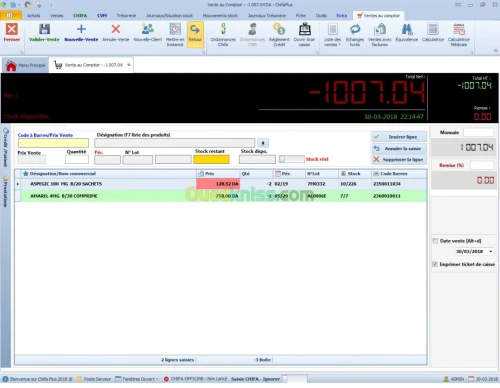
Task: Click the ADMIN user icon
Action: pos(446,379)
